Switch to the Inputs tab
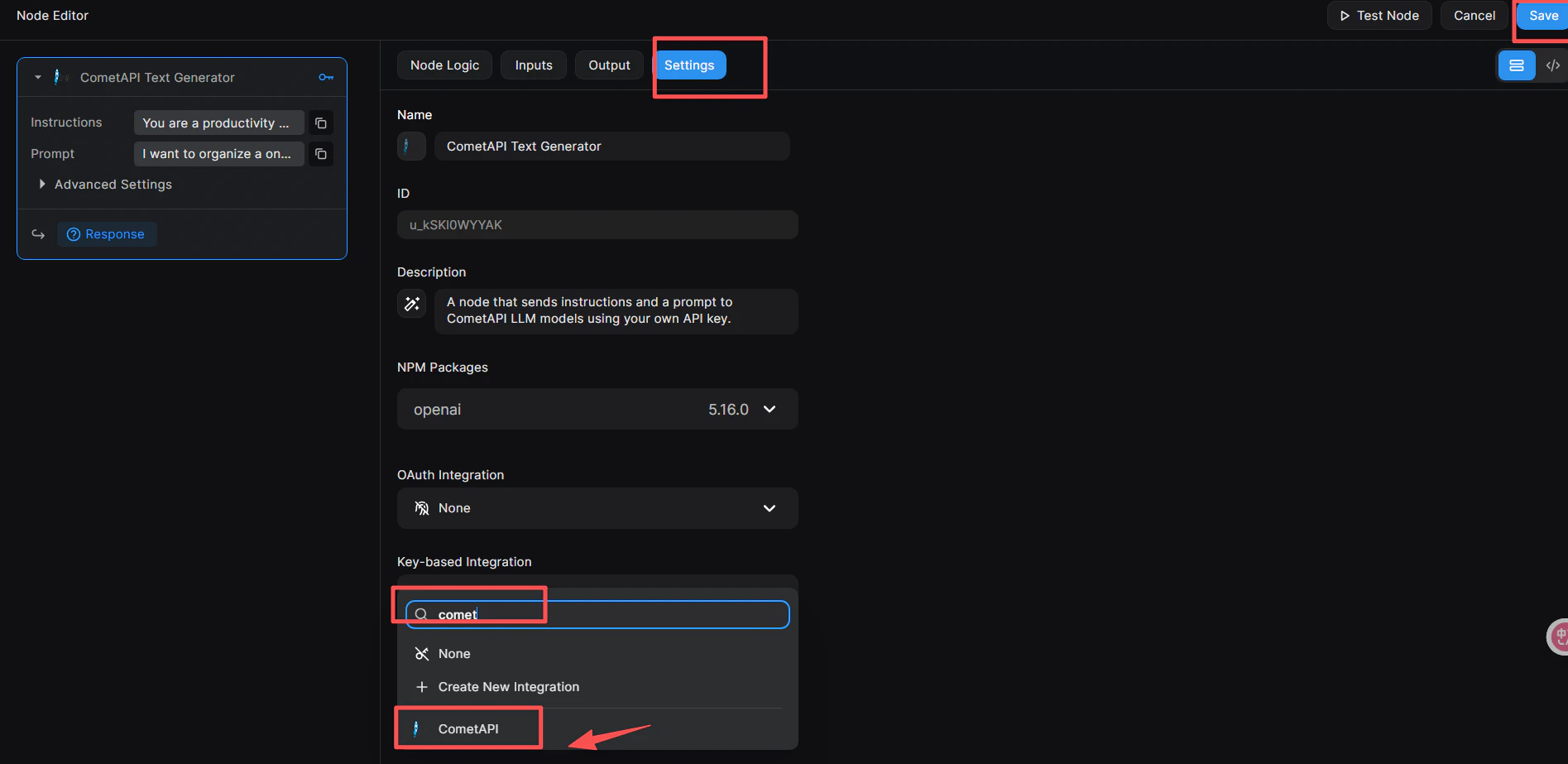 [533, 65]
